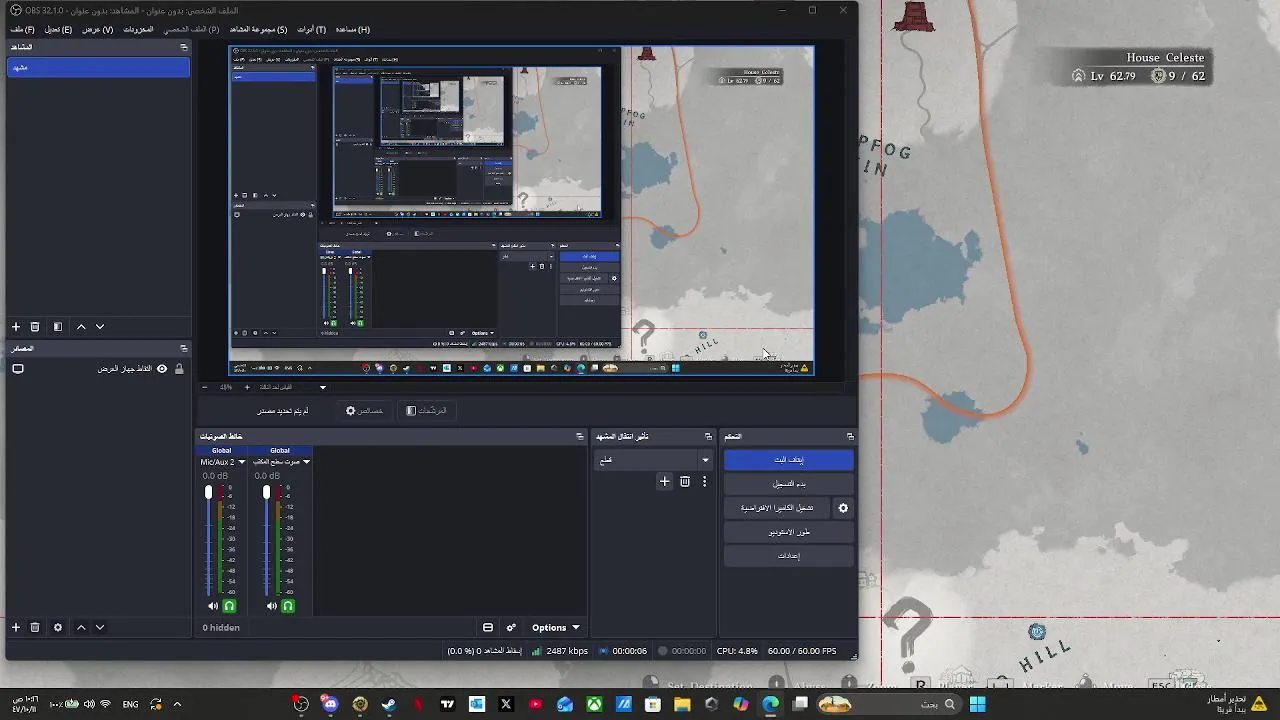The width and height of the screenshot is (1280, 720).
Task: Select the scene in the Scenes list
Action: [x=98, y=68]
